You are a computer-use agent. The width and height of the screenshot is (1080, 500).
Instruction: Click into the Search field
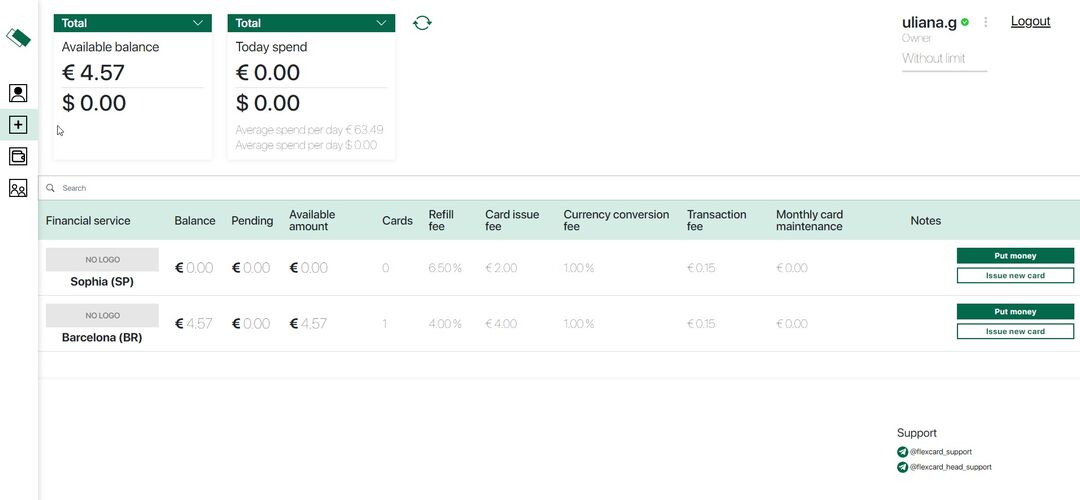(300, 188)
